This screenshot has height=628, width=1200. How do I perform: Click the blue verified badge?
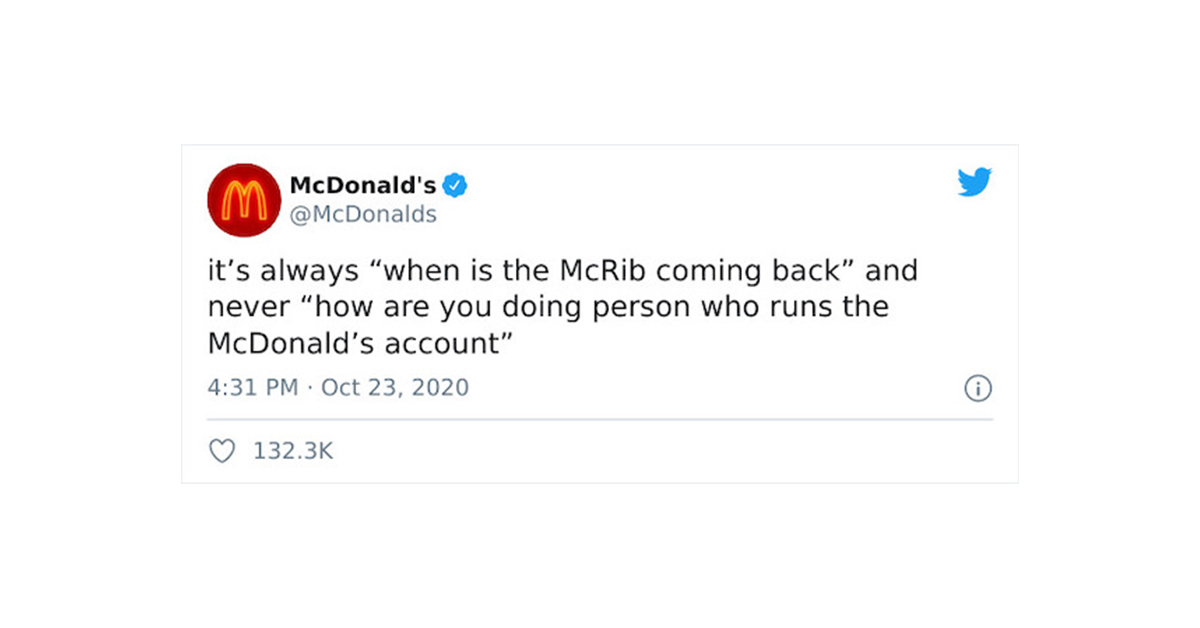[456, 185]
